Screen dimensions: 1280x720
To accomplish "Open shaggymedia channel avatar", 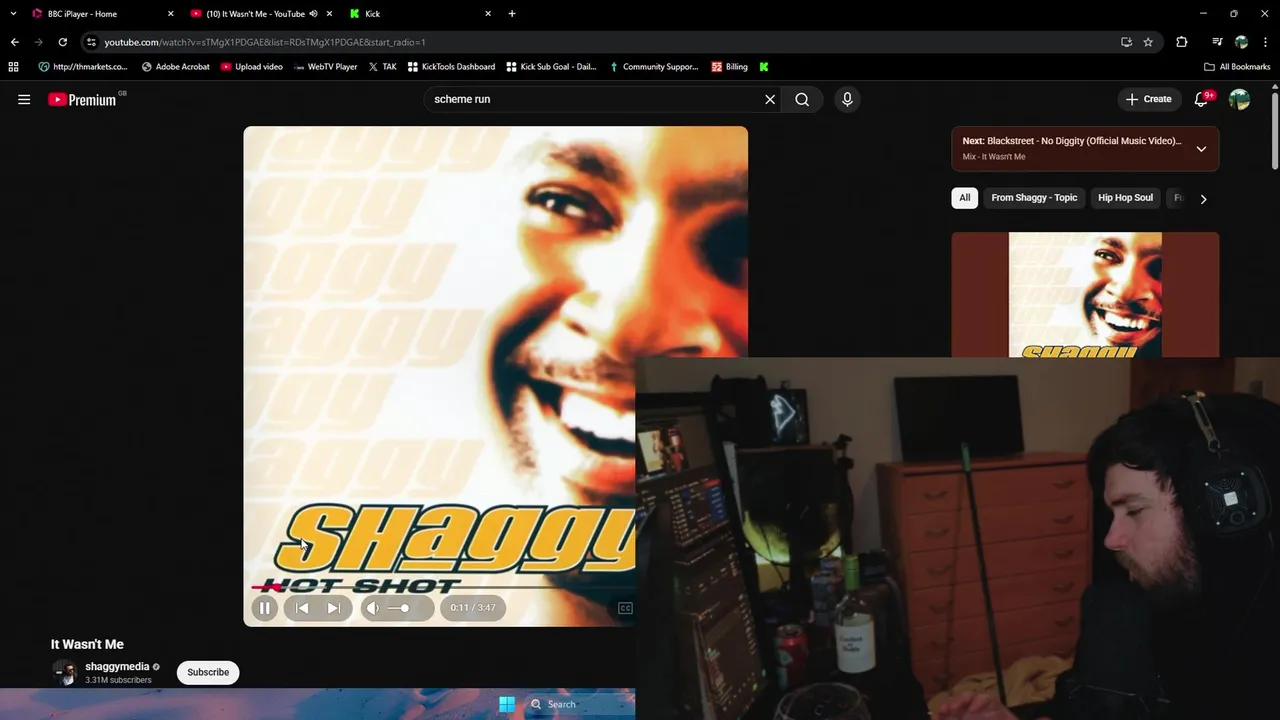I will (x=65, y=672).
